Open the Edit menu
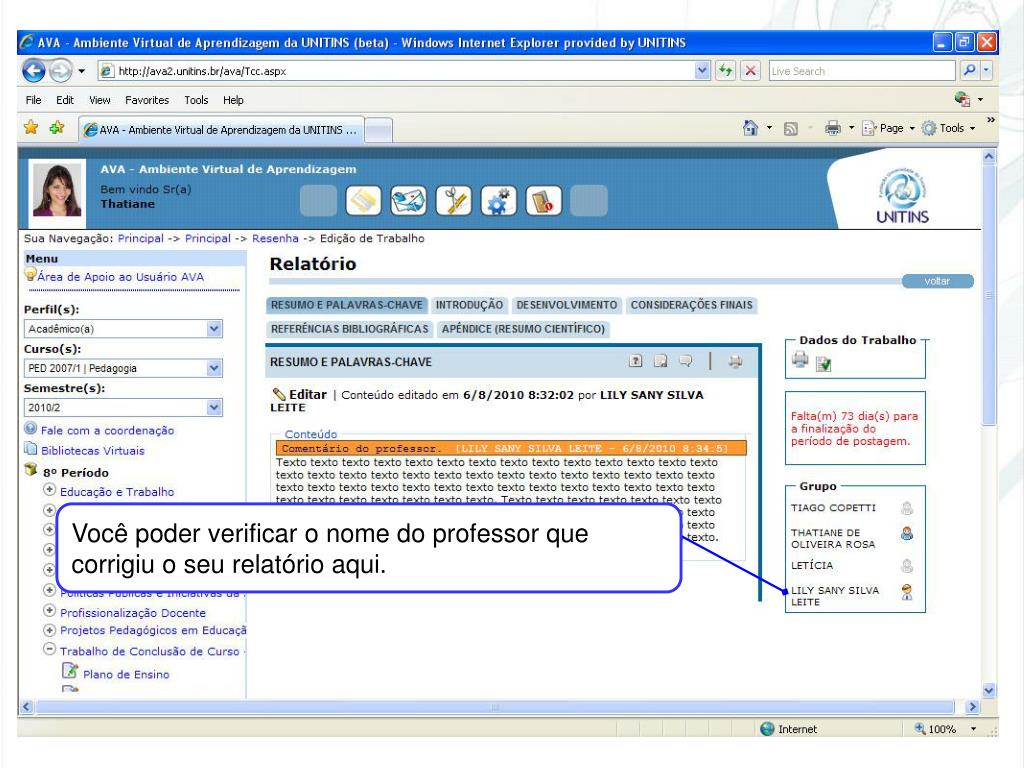The height and width of the screenshot is (768, 1024). pos(65,100)
